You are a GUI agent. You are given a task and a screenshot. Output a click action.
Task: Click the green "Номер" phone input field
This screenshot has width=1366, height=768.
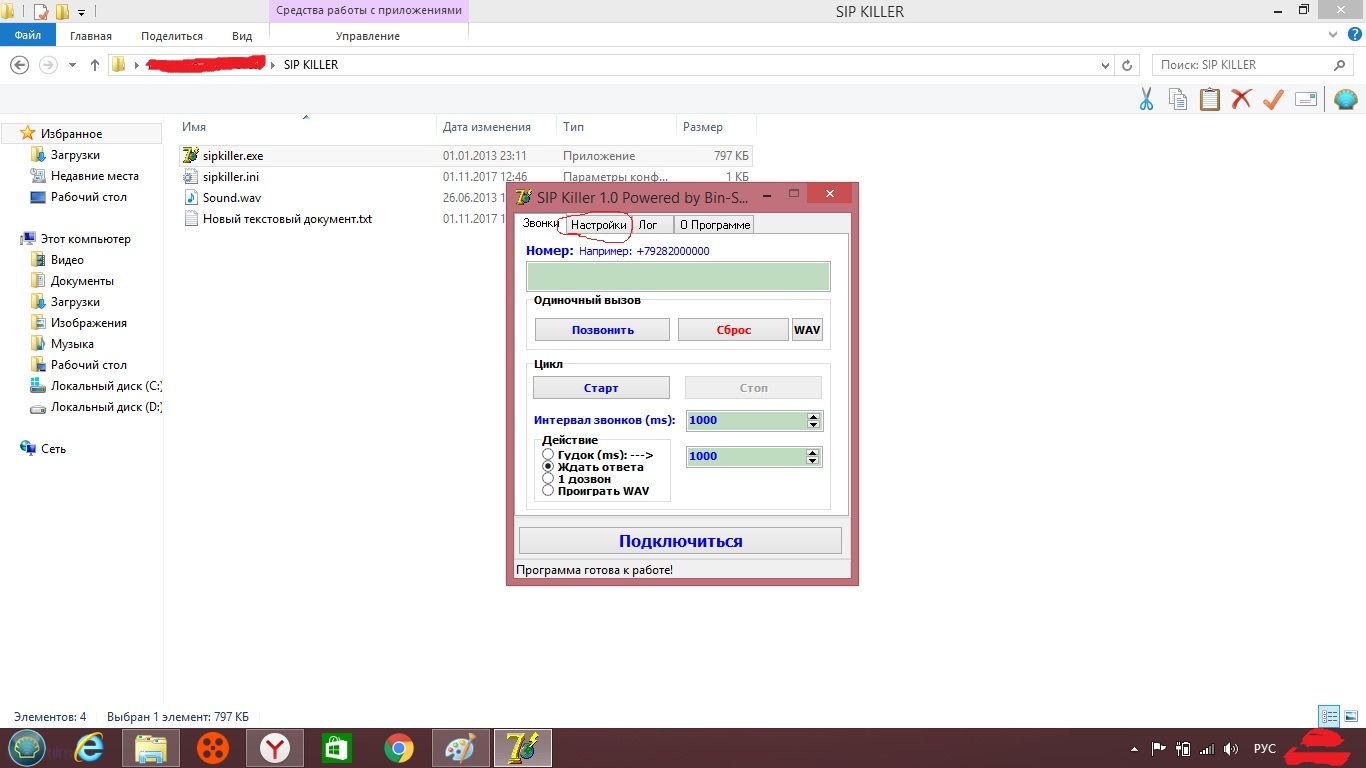pyautogui.click(x=678, y=276)
